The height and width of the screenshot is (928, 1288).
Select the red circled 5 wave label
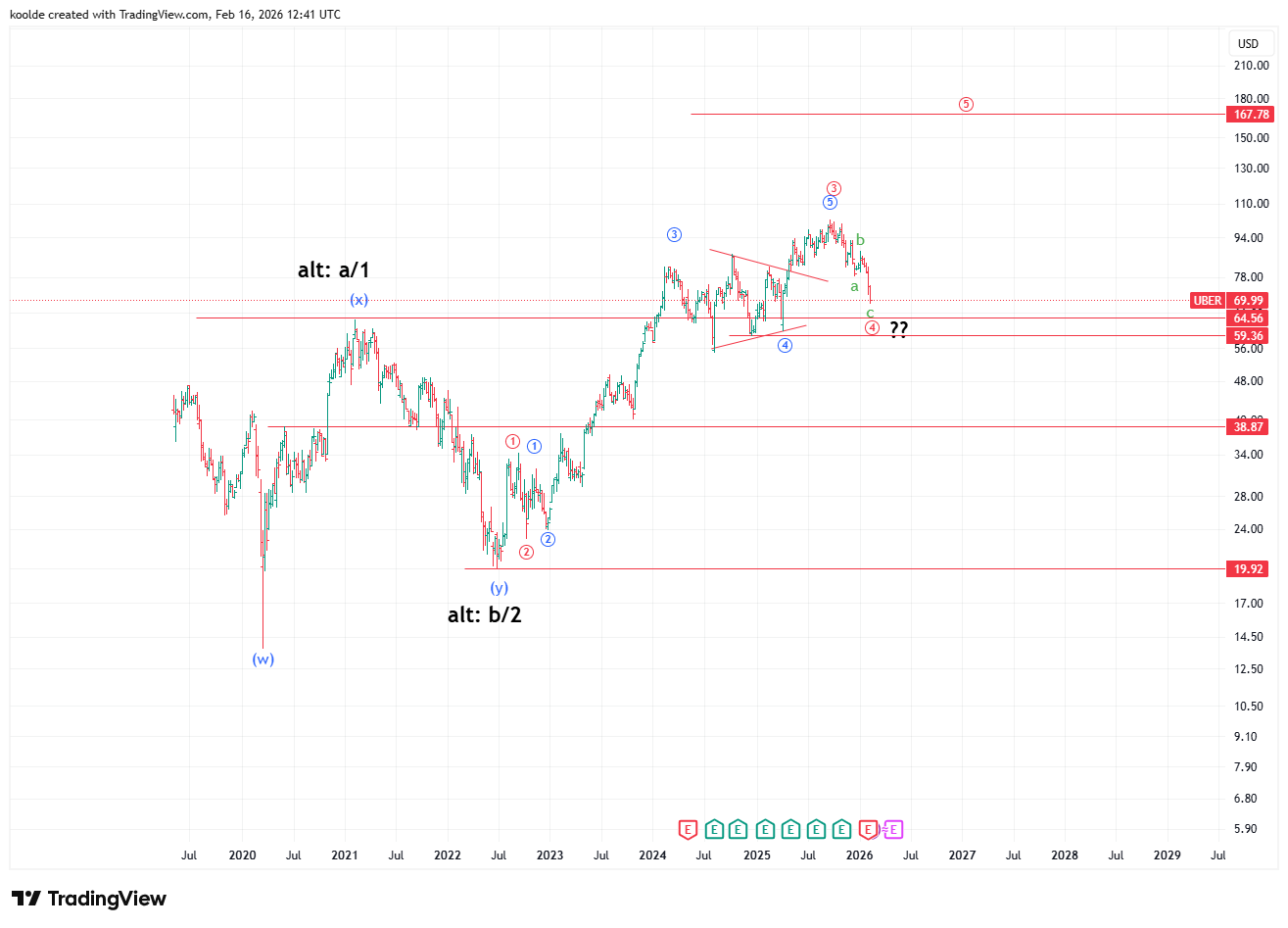point(966,104)
